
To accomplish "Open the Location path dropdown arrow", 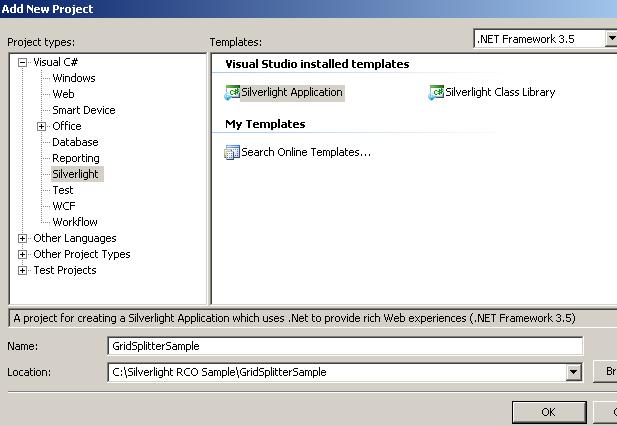I will coord(574,372).
